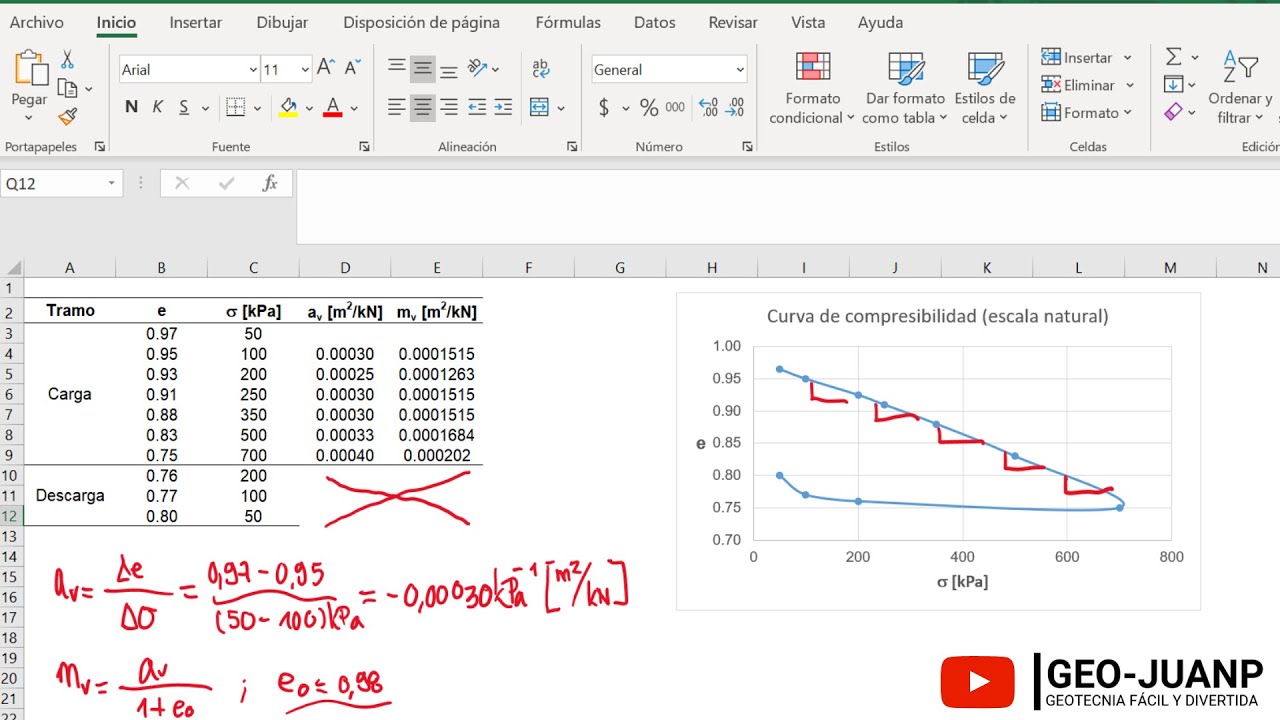Toggle center horizontal alignment
Screen dimensions: 1280x720
423,107
